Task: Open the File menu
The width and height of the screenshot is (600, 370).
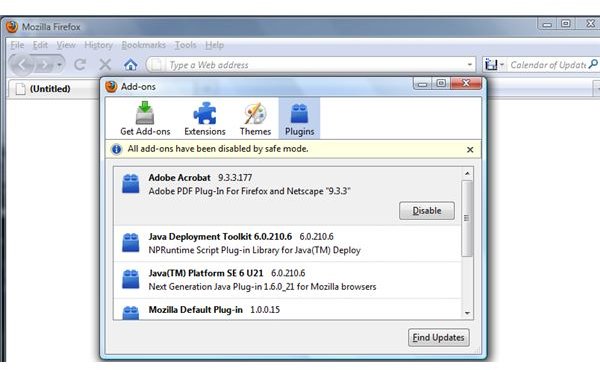Action: pos(17,45)
